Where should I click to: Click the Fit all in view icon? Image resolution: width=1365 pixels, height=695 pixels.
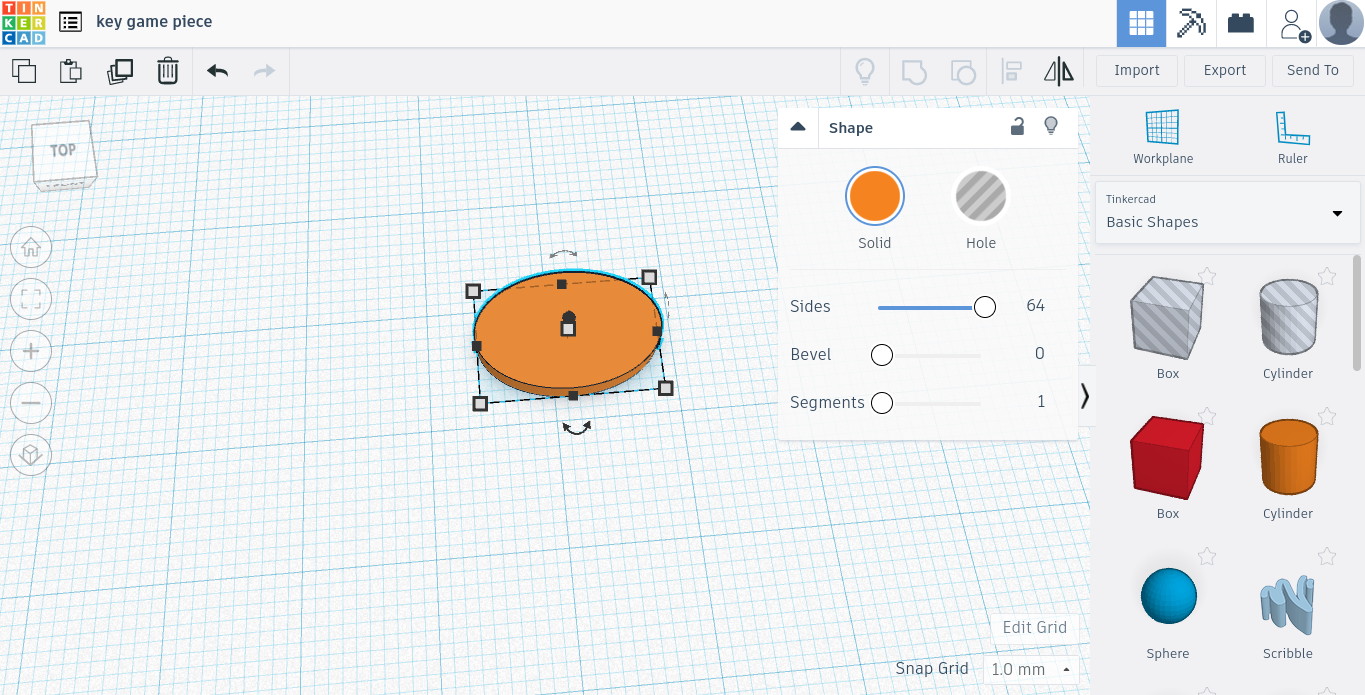coord(31,299)
